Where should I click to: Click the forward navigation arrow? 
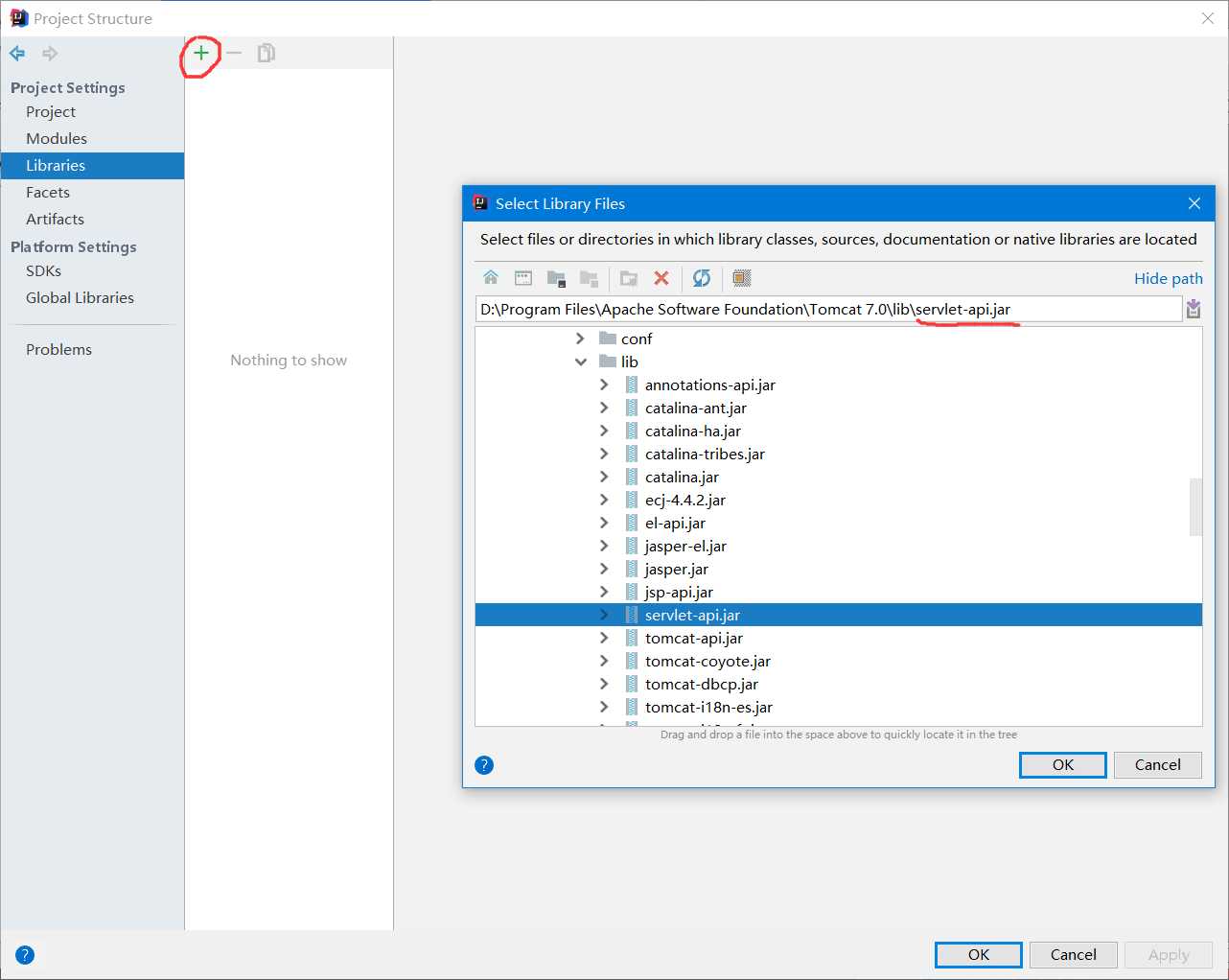[50, 53]
